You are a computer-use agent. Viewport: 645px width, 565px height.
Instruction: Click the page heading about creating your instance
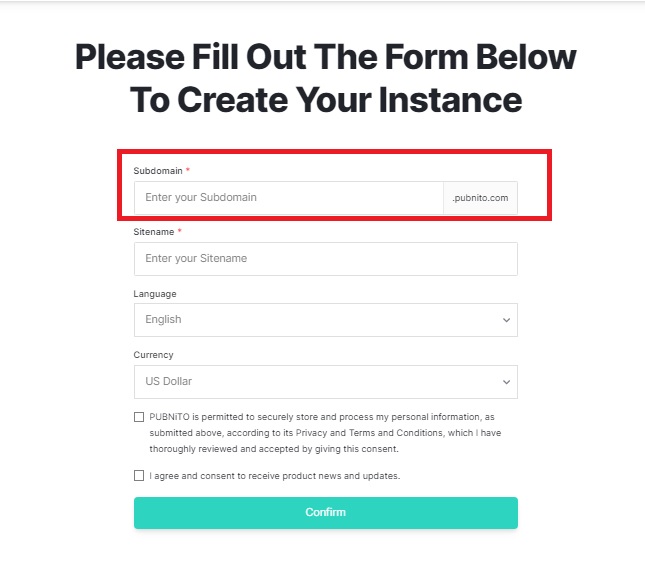coord(325,77)
